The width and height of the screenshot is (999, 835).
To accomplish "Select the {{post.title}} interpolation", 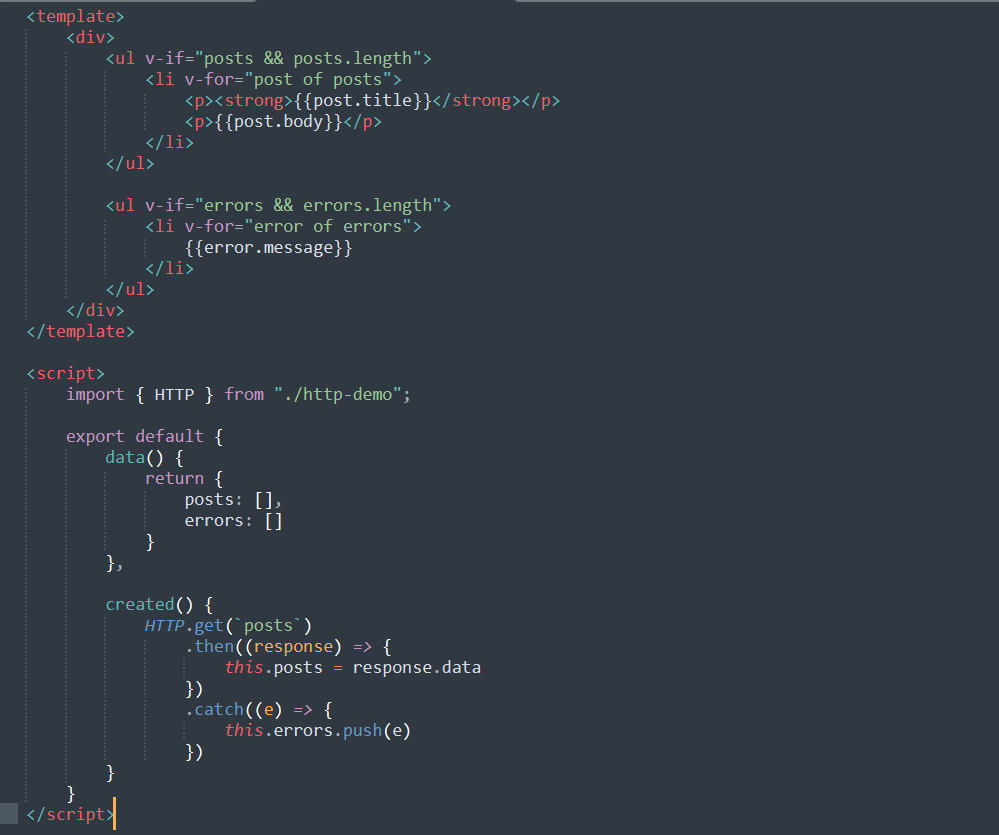I will [x=363, y=101].
